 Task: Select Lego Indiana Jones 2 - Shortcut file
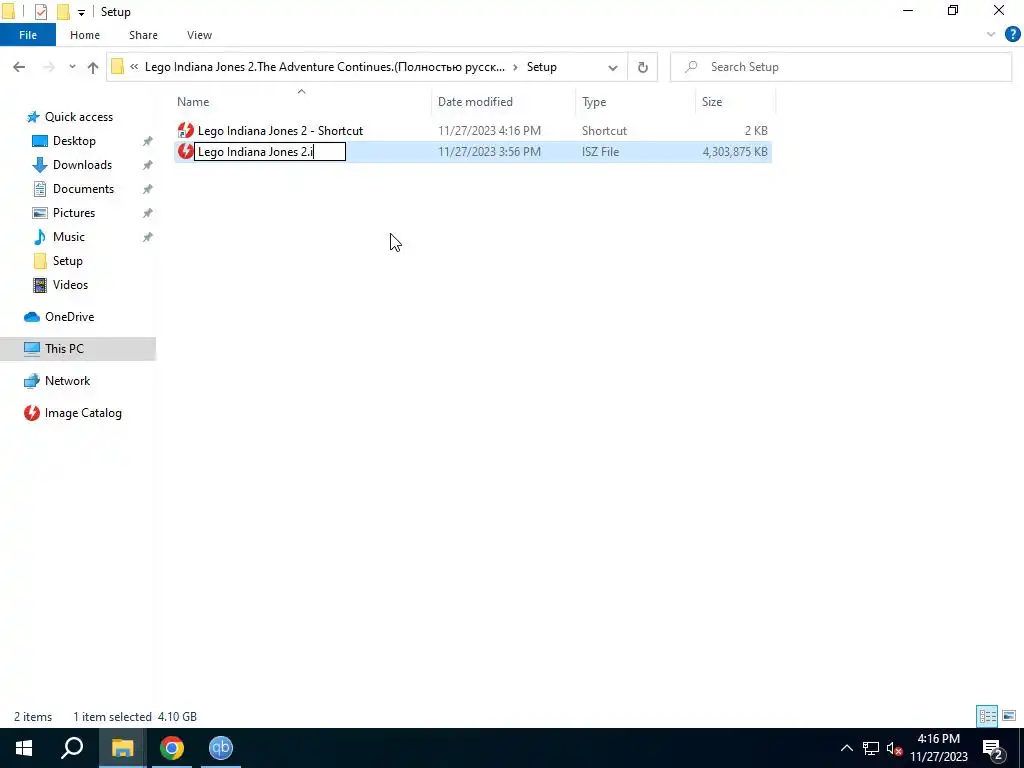click(280, 131)
